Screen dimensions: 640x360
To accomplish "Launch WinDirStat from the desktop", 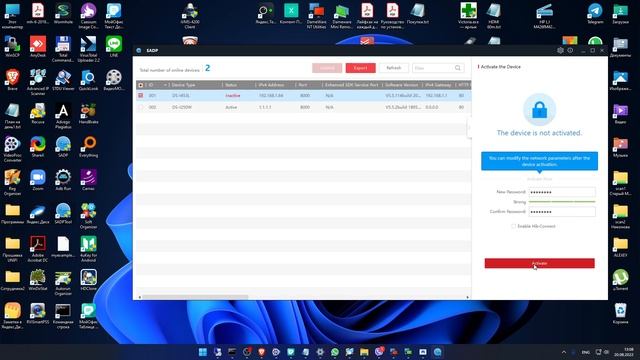I will pos(38,280).
